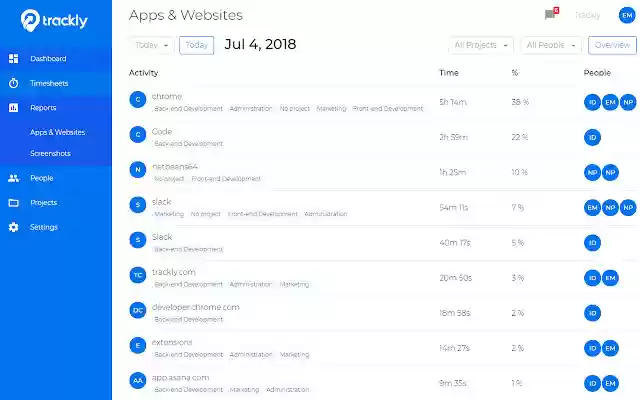The image size is (640, 400).
Task: Click the E avatar for extensions
Action: point(138,345)
